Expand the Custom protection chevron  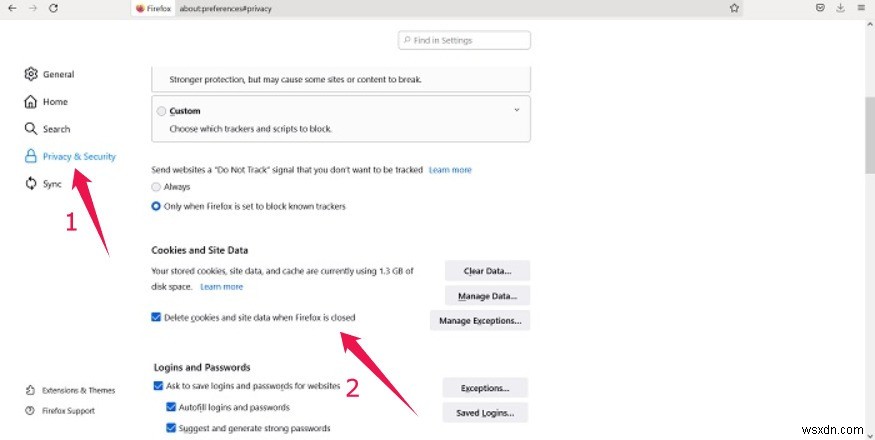517,110
